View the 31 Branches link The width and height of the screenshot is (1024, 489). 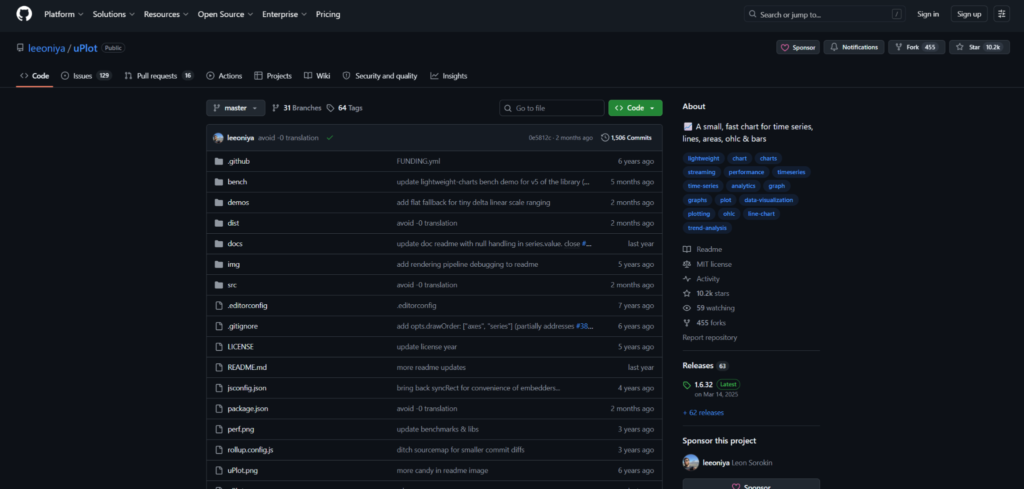296,108
